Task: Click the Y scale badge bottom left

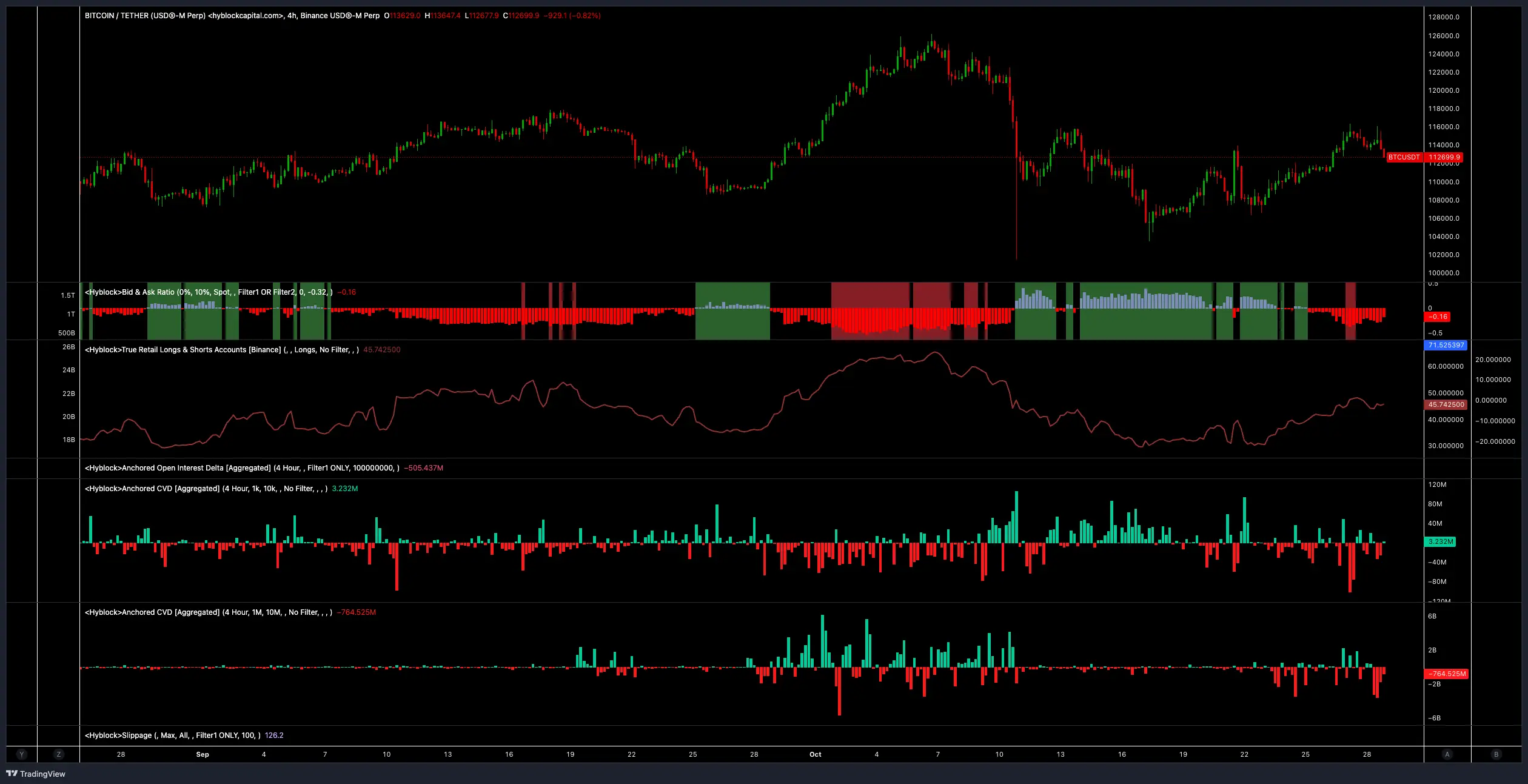Action: pos(21,754)
